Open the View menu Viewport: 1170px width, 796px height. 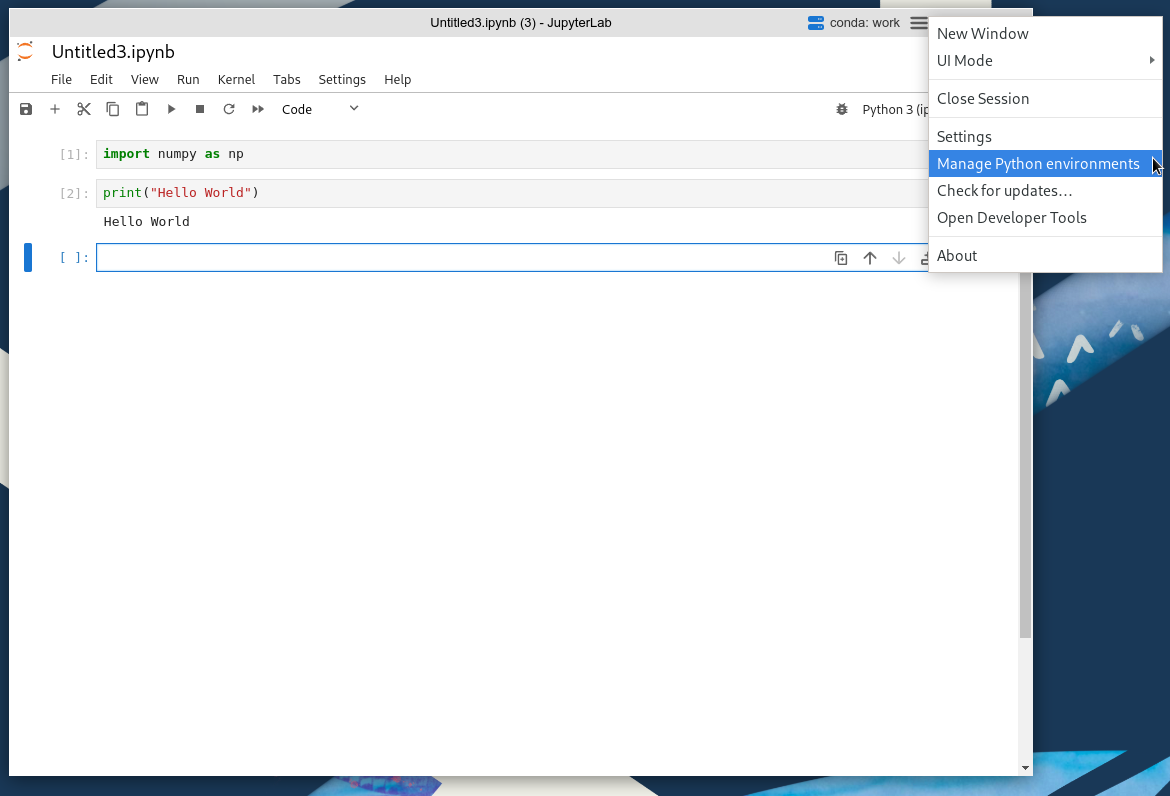click(x=145, y=79)
